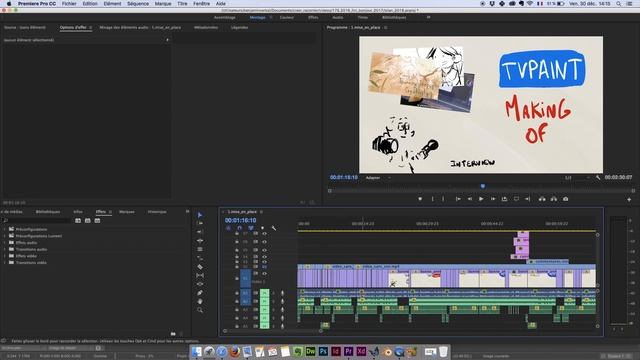Open the Séquence menu
640x360 pixels.
[138, 4]
